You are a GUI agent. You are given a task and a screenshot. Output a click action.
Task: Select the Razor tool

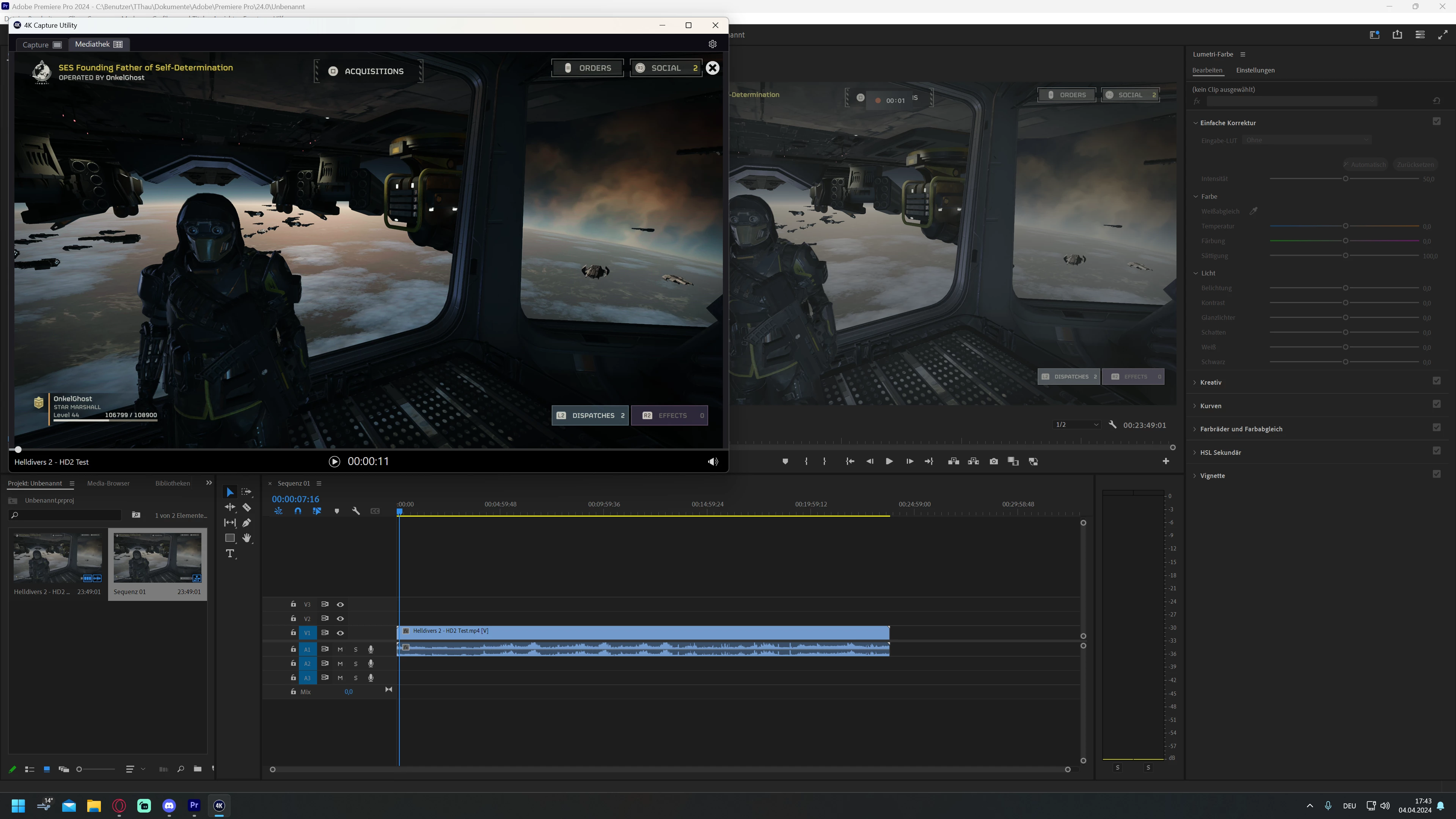point(247,507)
